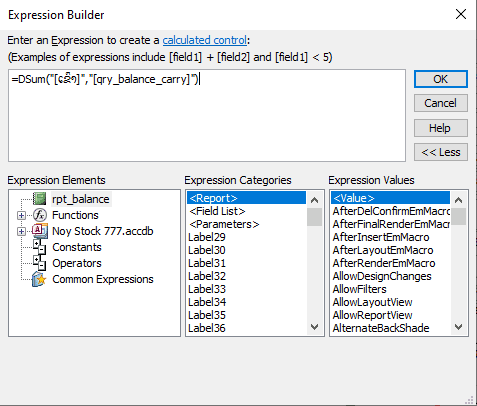The image size is (477, 406).
Task: Click the Functions fx icon
Action: point(40,215)
